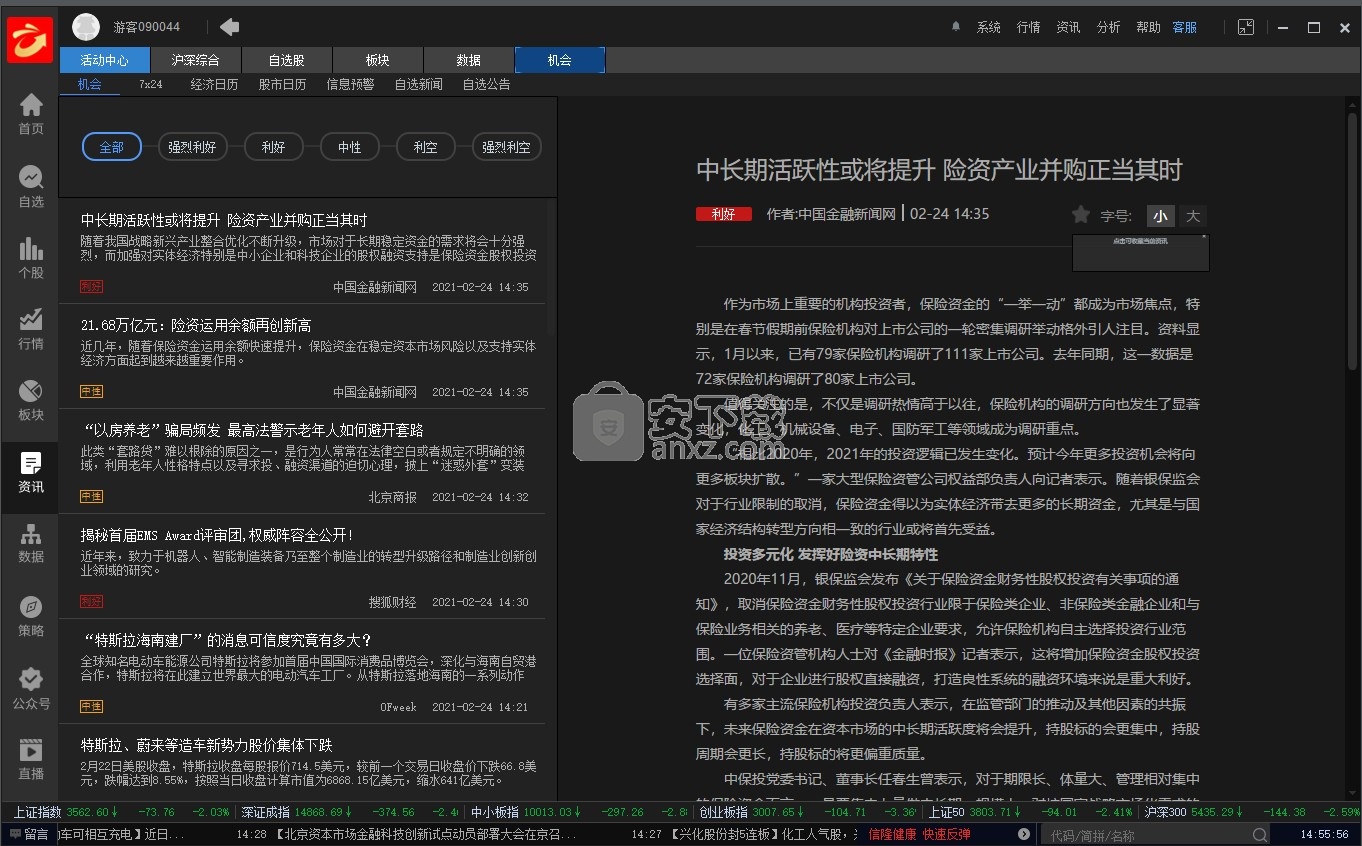This screenshot has width=1362, height=846.
Task: Select the 利好 filter pill
Action: [x=273, y=147]
